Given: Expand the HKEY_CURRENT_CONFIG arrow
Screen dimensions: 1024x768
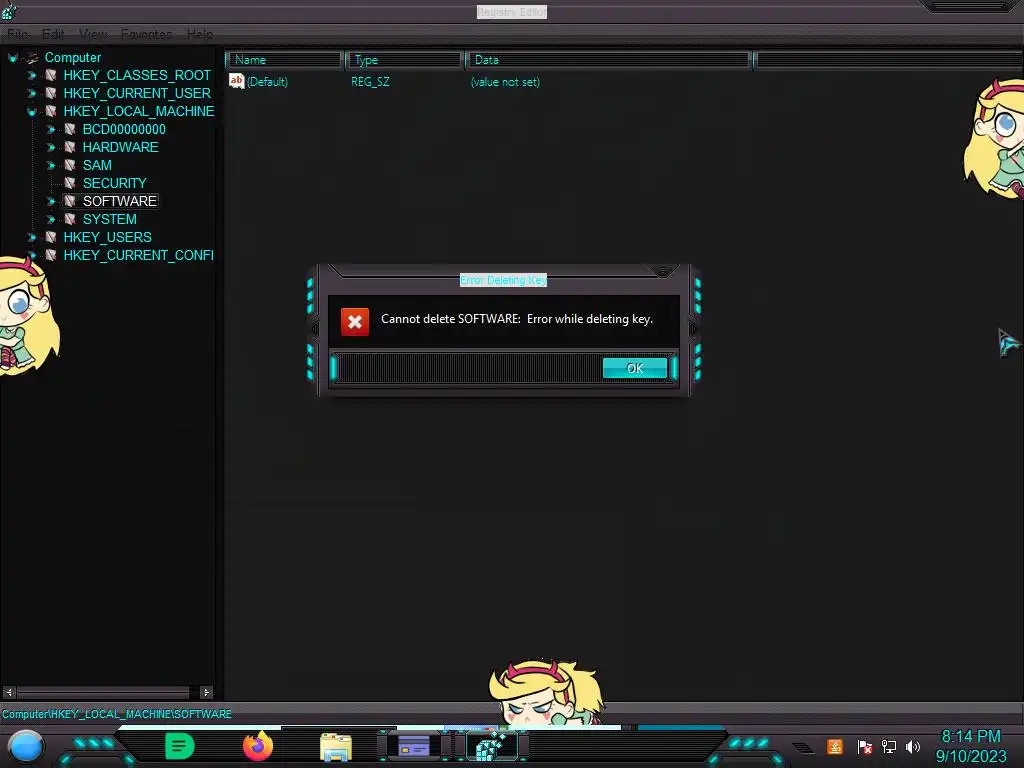Looking at the screenshot, I should 31,255.
